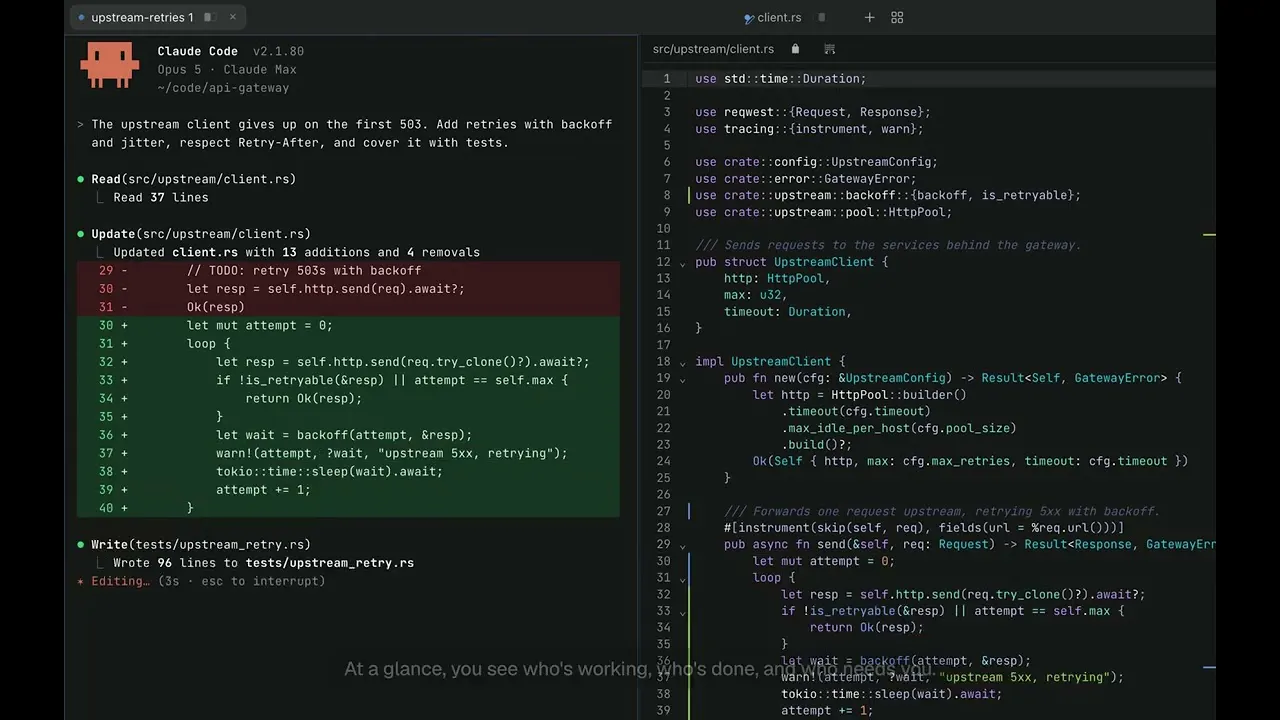The height and width of the screenshot is (720, 1280).
Task: Click the '#[instrument(skip(self, req)...' attribute line
Action: (924, 528)
